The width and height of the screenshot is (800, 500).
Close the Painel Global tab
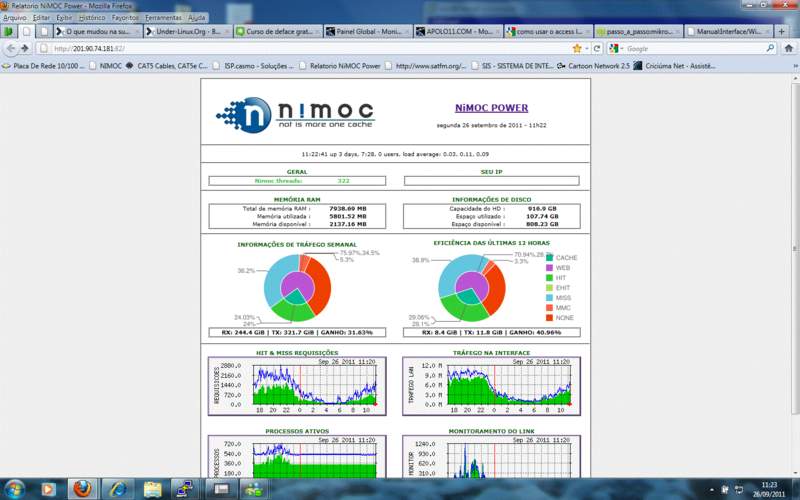[x=407, y=32]
